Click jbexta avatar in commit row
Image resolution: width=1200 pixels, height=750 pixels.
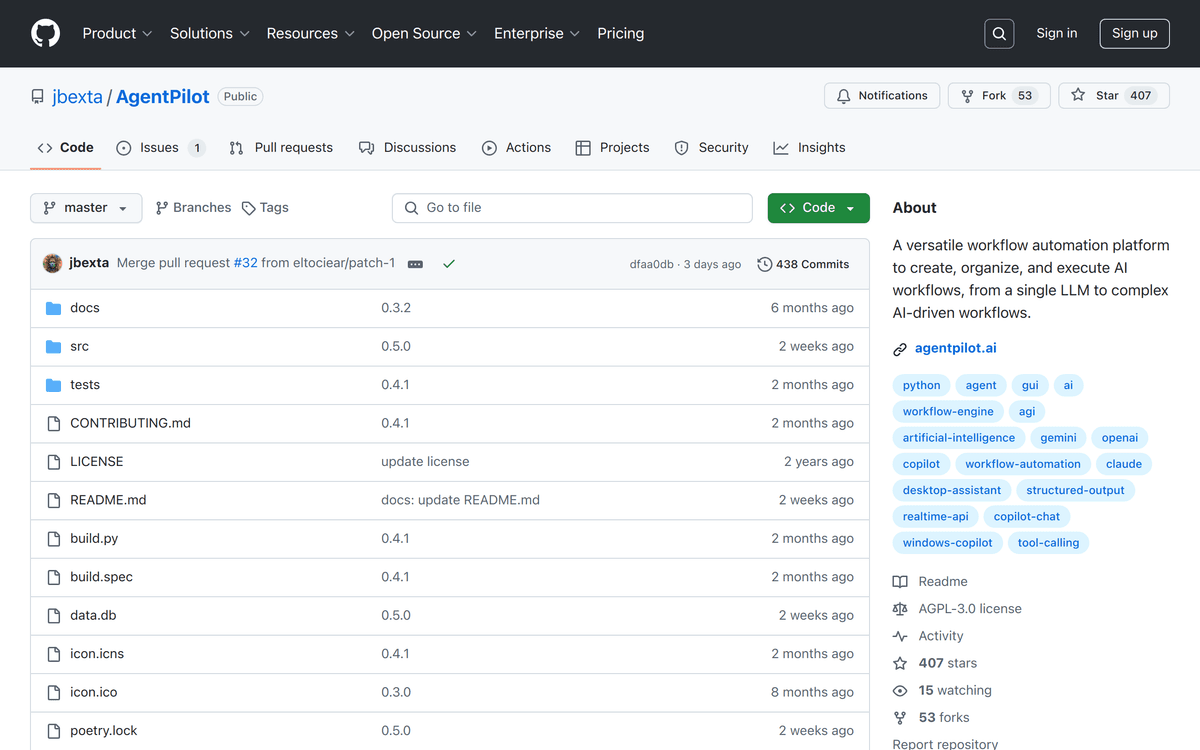tap(53, 264)
